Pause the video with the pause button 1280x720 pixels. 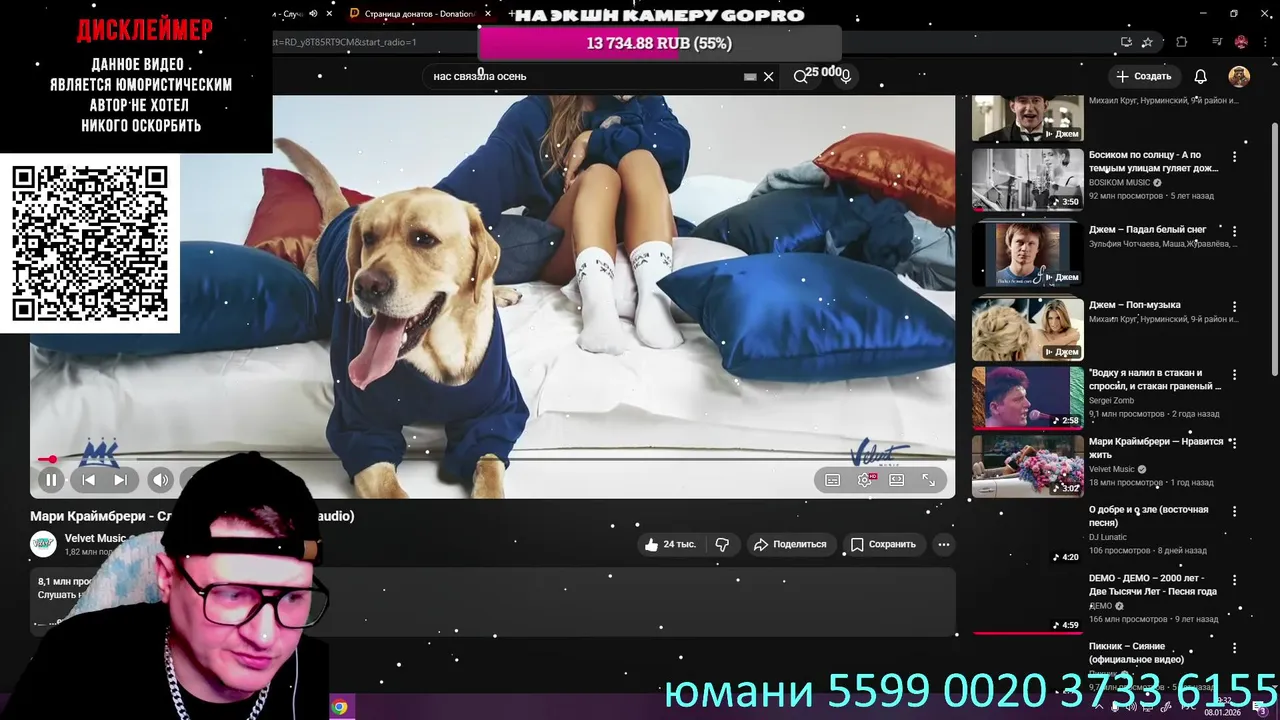click(x=51, y=480)
